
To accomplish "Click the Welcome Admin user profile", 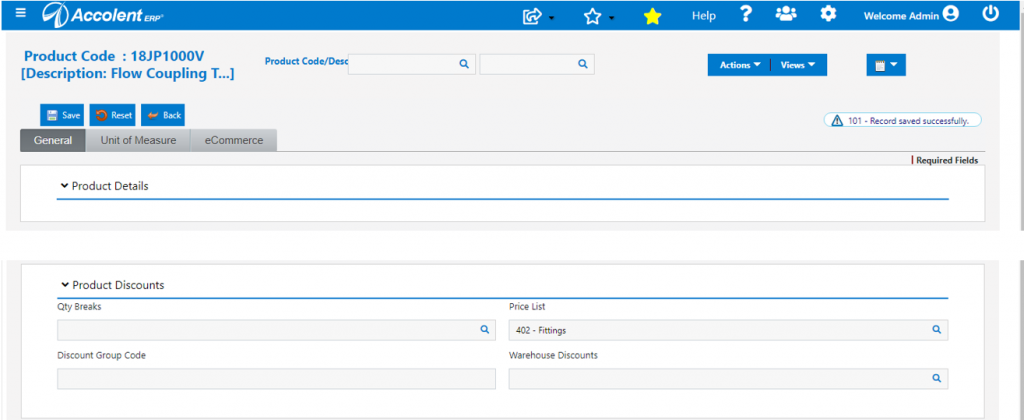I will coord(911,15).
